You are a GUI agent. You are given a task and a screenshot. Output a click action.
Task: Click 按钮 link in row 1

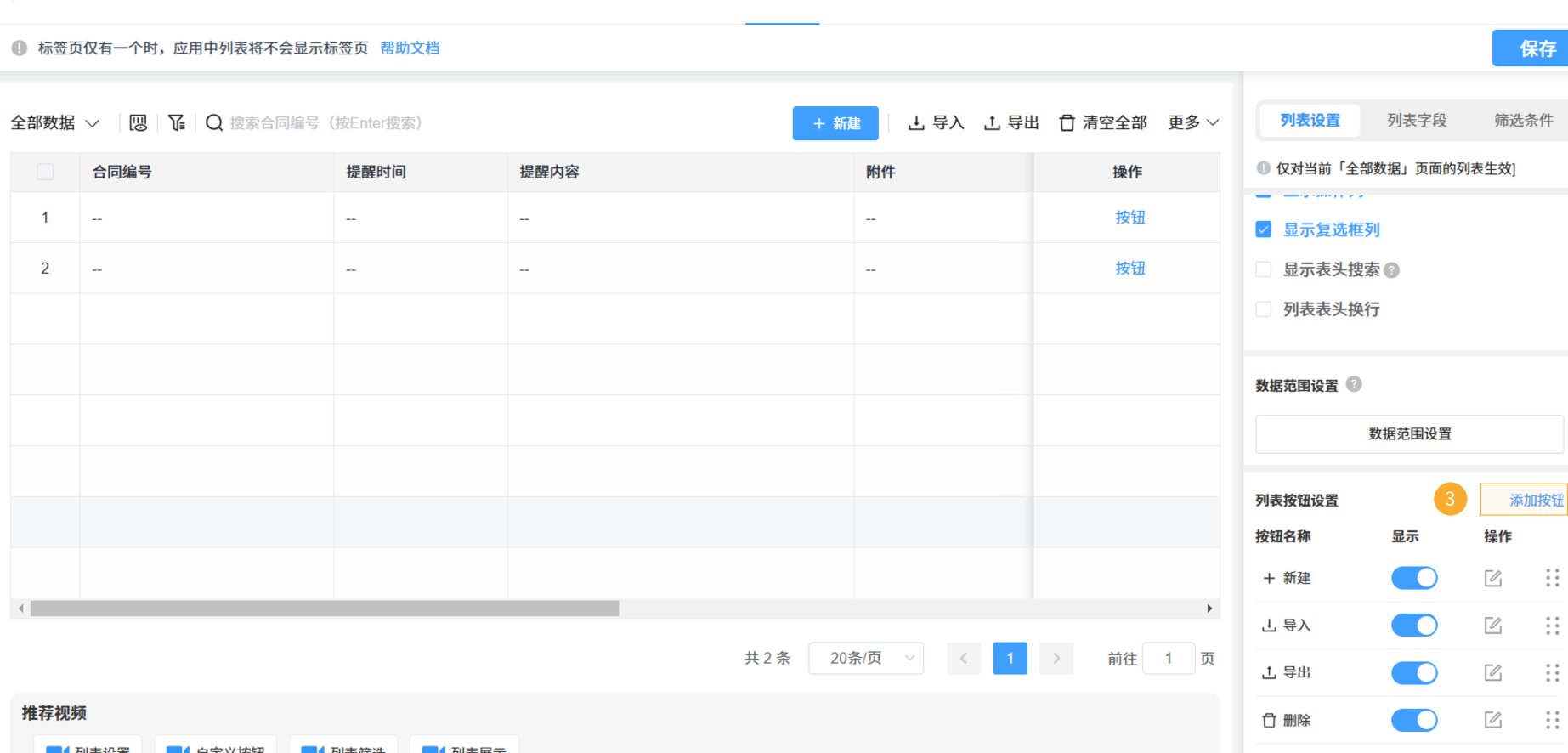click(x=1129, y=218)
